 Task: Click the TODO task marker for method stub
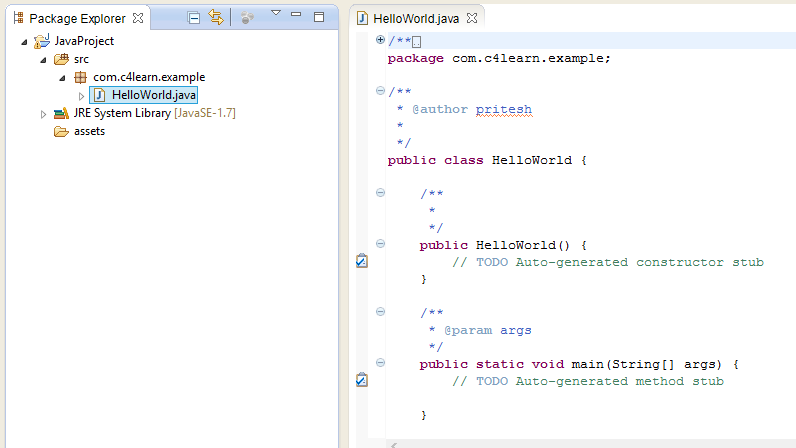(x=361, y=379)
